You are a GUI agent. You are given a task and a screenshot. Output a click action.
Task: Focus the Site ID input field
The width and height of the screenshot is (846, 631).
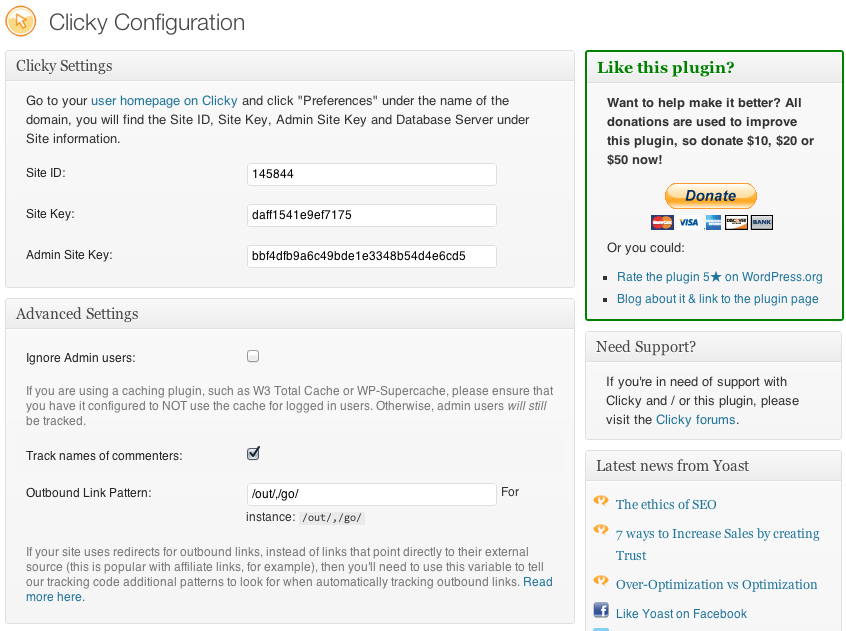click(x=372, y=174)
